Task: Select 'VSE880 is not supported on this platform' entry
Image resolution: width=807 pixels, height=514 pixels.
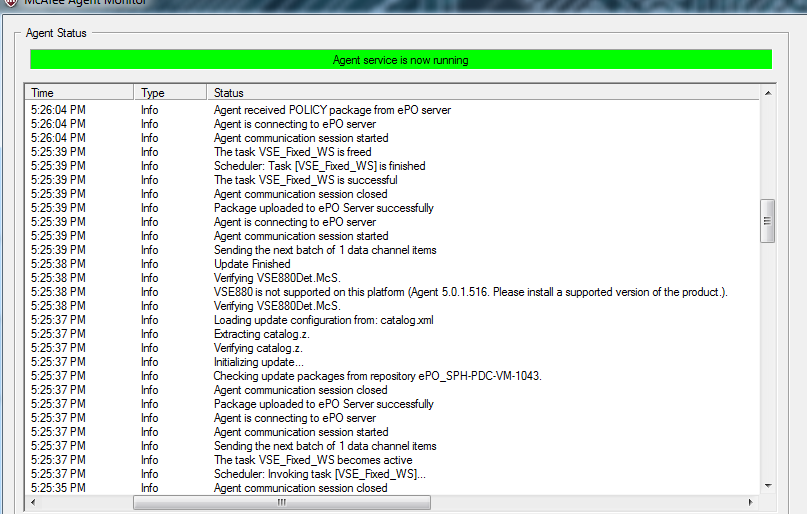Action: coord(470,292)
